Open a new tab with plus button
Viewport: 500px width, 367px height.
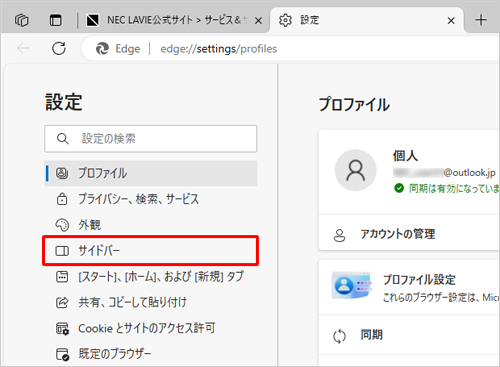tap(481, 20)
